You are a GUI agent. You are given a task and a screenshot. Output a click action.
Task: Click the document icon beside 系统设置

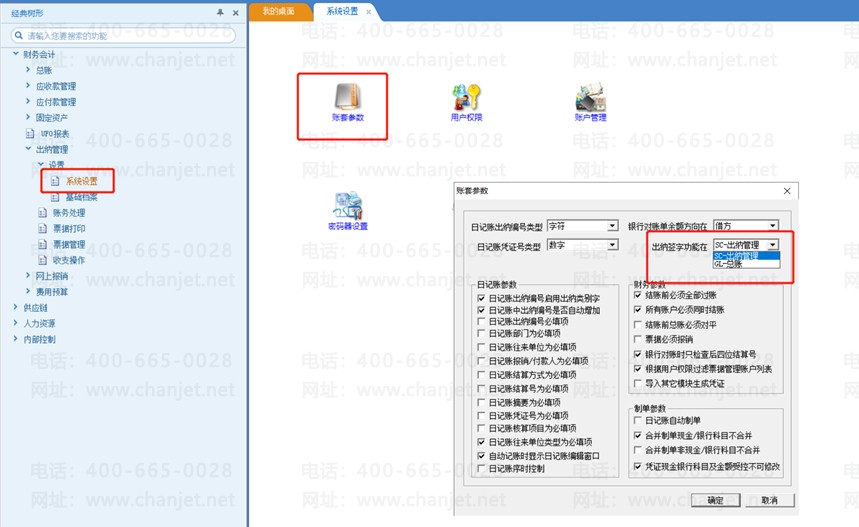coord(55,181)
